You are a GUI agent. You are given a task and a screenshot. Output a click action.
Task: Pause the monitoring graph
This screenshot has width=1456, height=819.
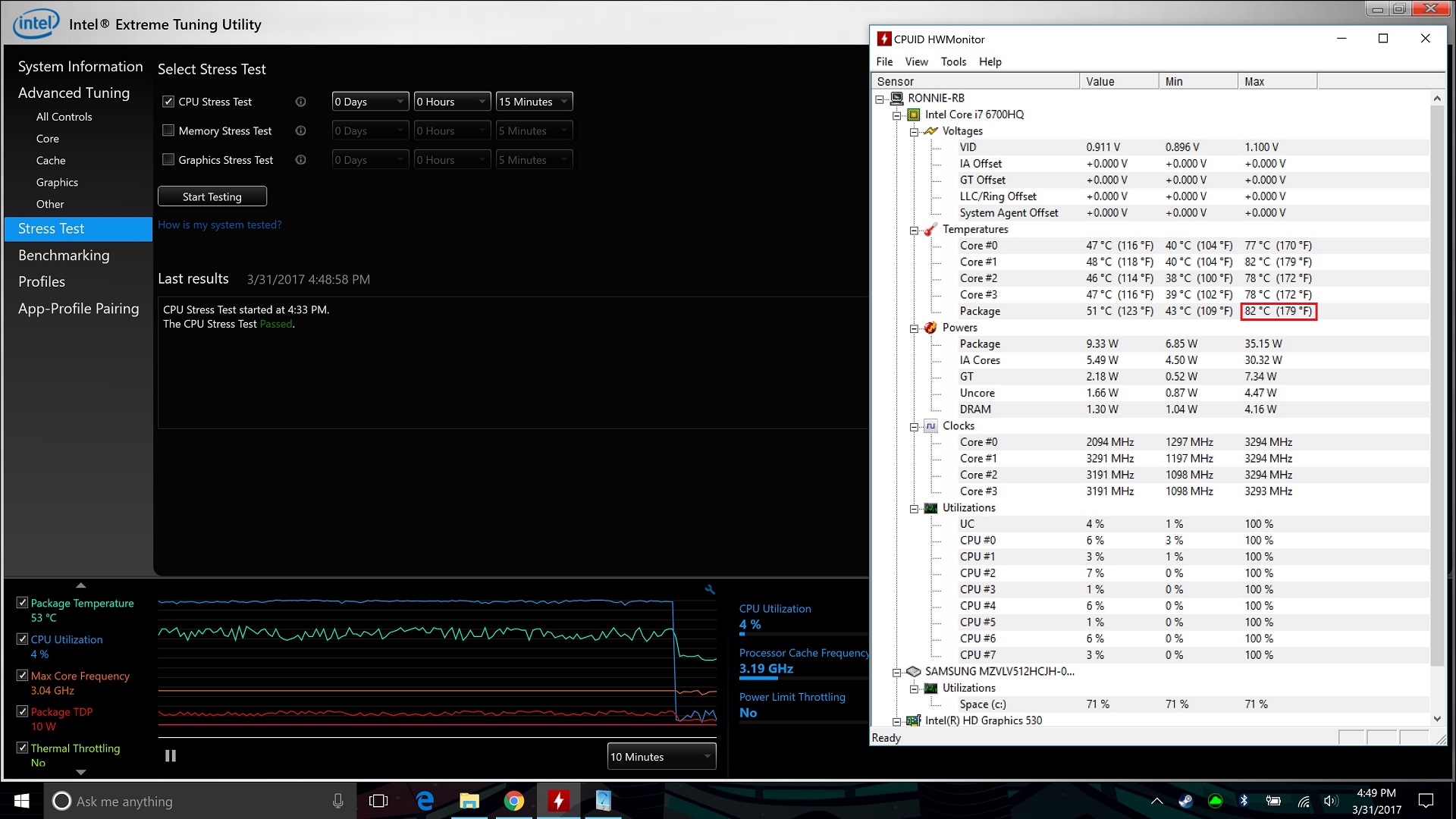171,756
